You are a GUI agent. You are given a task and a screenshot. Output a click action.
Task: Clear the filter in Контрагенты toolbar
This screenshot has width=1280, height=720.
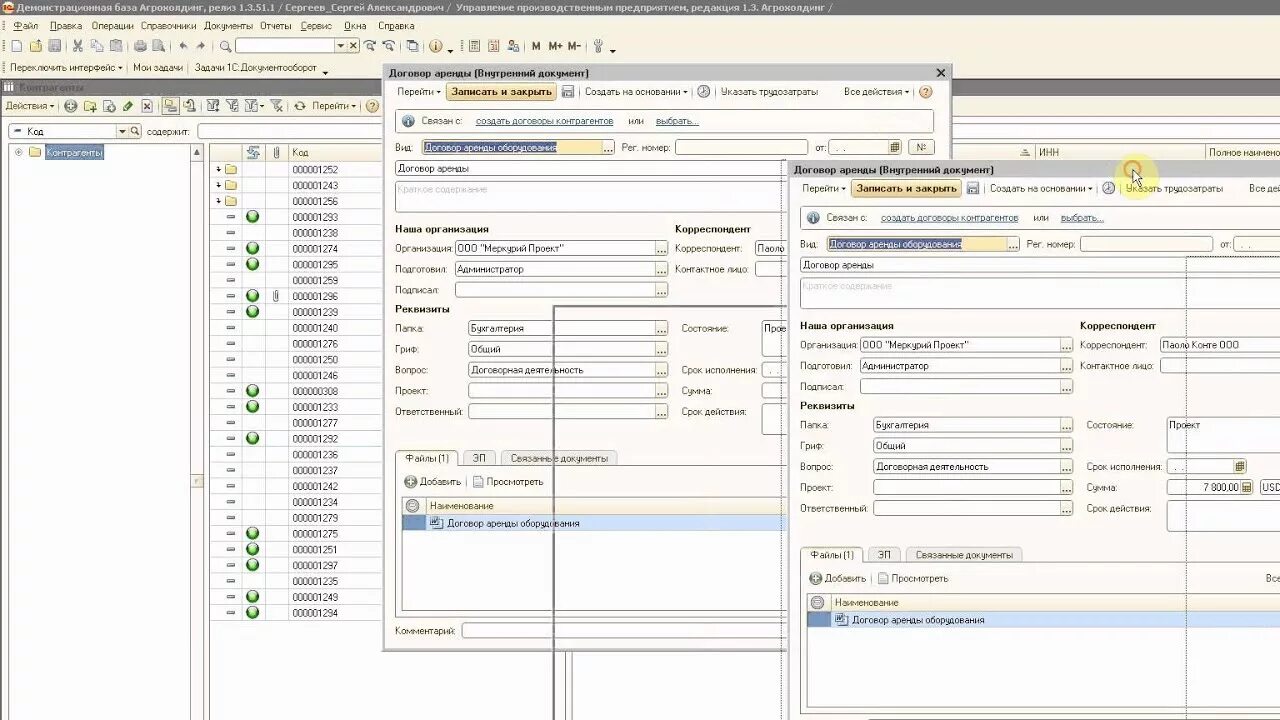275,106
